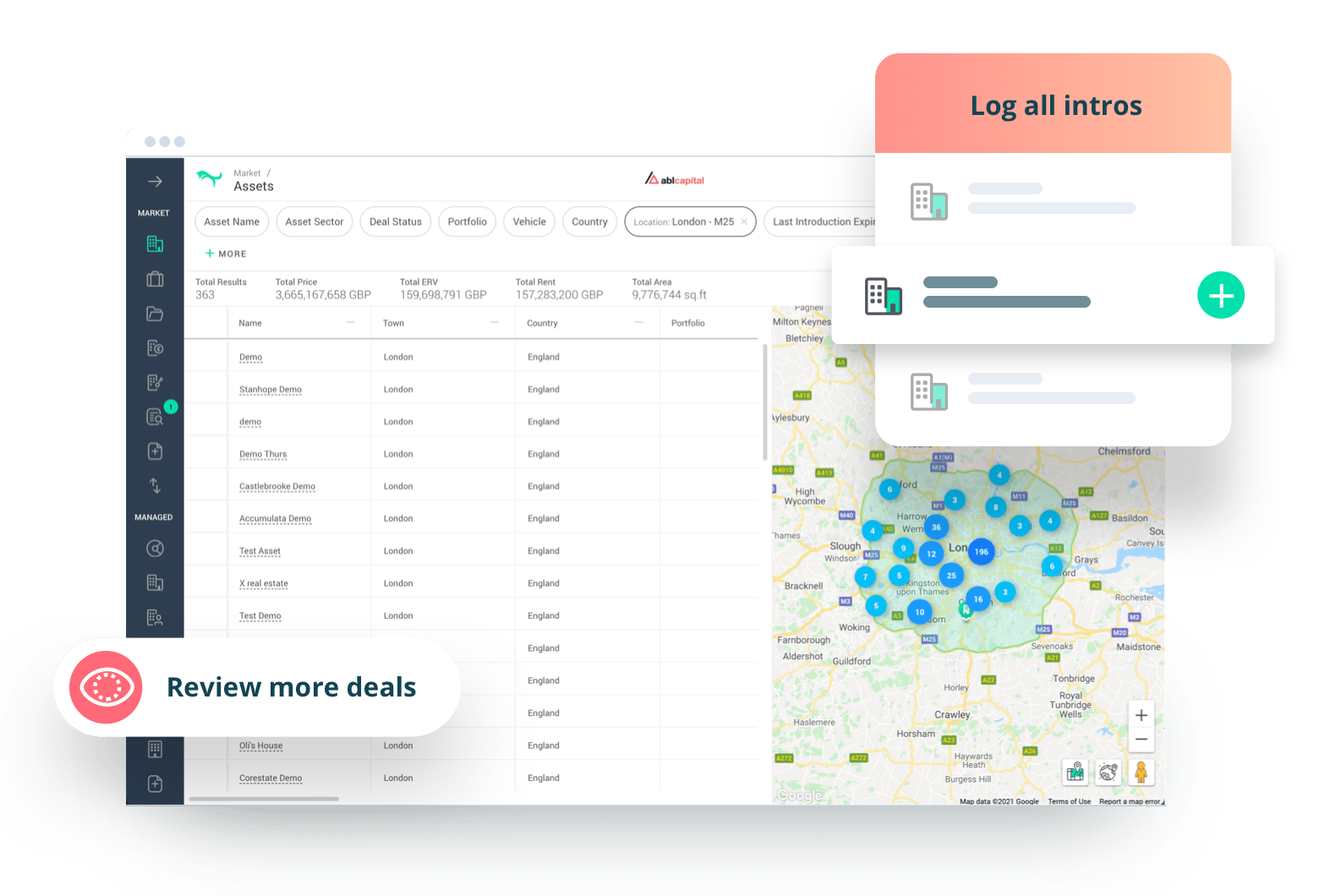The height and width of the screenshot is (896, 1336).
Task: Open the Managed chart search icon
Action: pos(155,549)
